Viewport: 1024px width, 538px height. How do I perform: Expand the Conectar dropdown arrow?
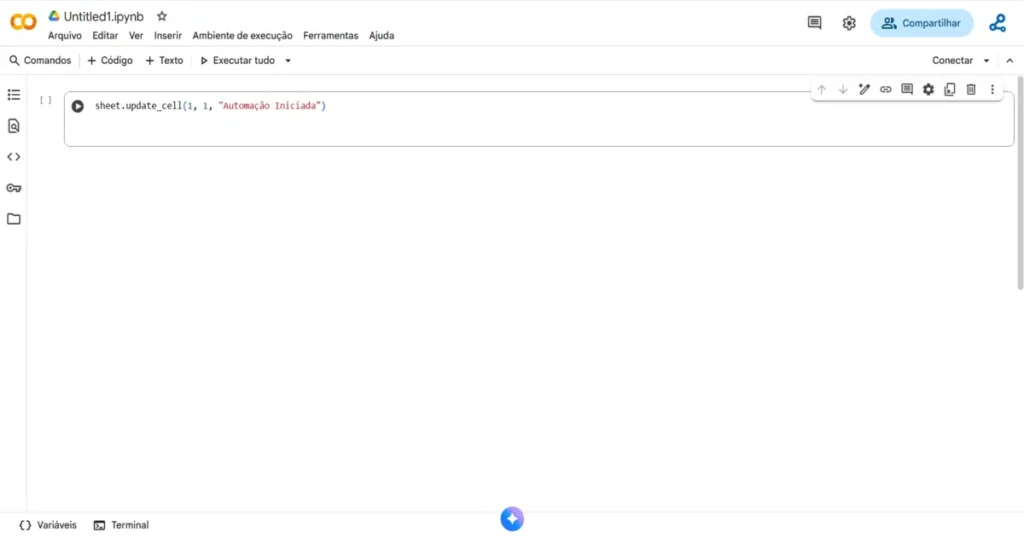click(986, 61)
